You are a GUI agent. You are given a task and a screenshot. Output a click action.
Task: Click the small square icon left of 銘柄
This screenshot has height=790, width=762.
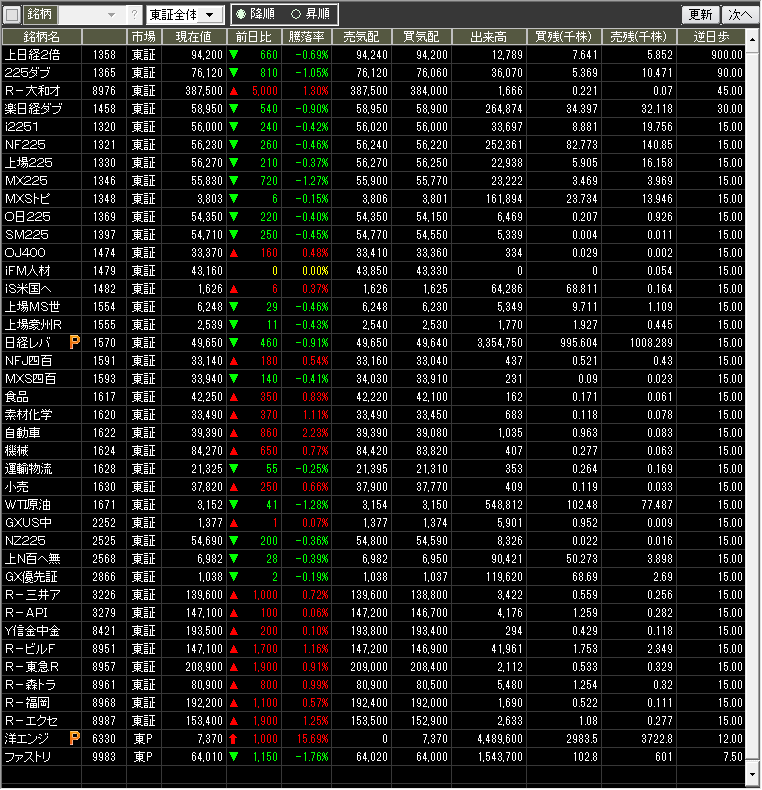(12, 15)
